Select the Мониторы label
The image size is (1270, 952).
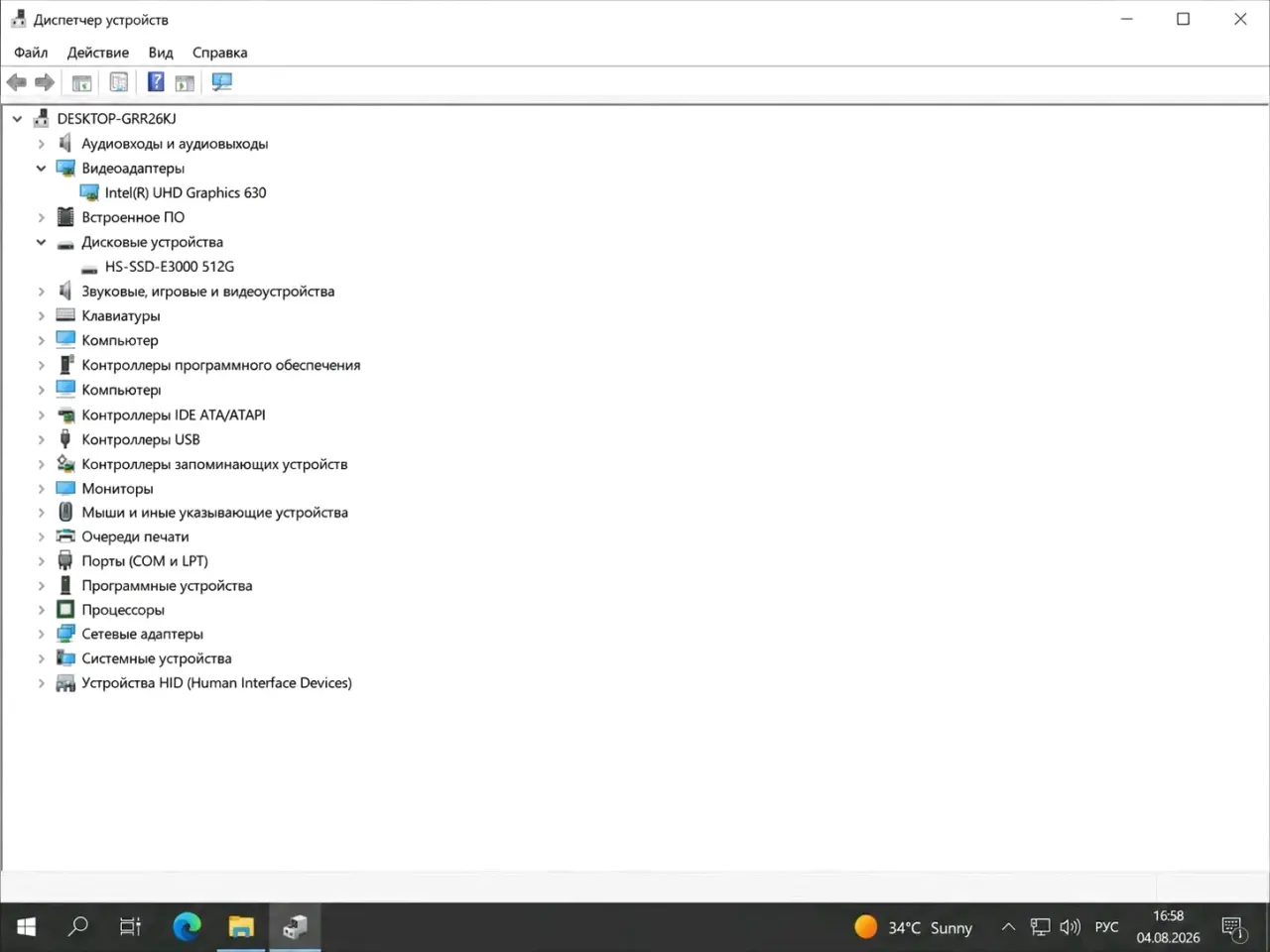tap(117, 488)
